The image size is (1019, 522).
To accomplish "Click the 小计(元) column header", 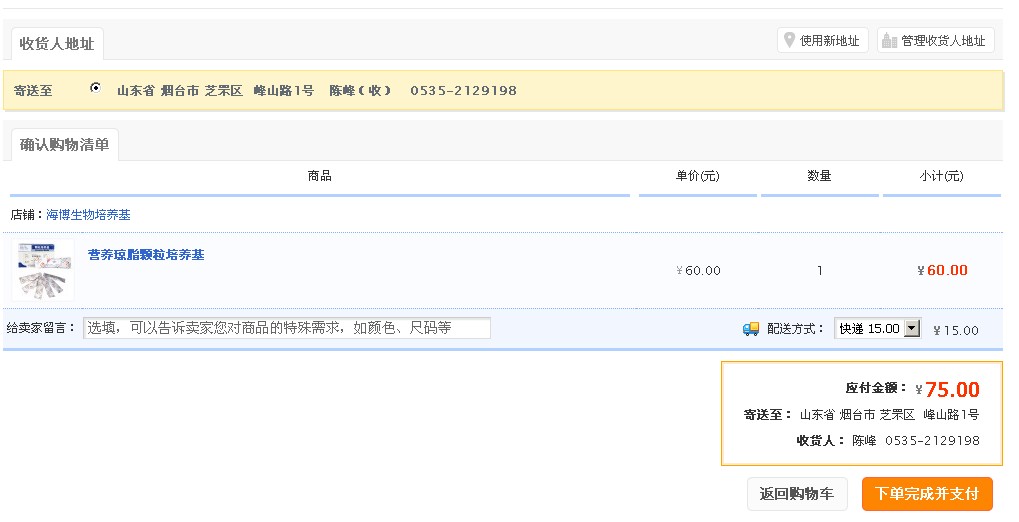I will (941, 176).
